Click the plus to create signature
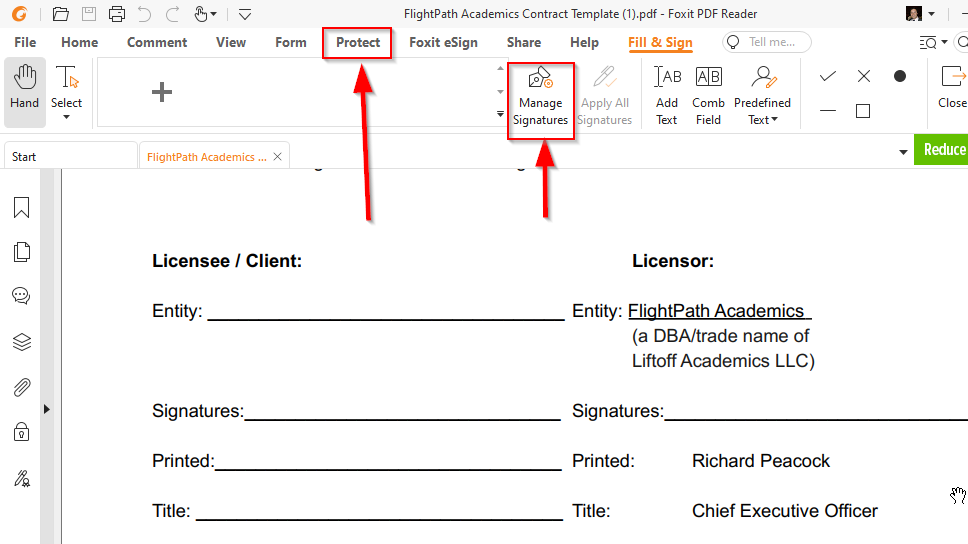Viewport: 968px width, 544px height. tap(162, 92)
